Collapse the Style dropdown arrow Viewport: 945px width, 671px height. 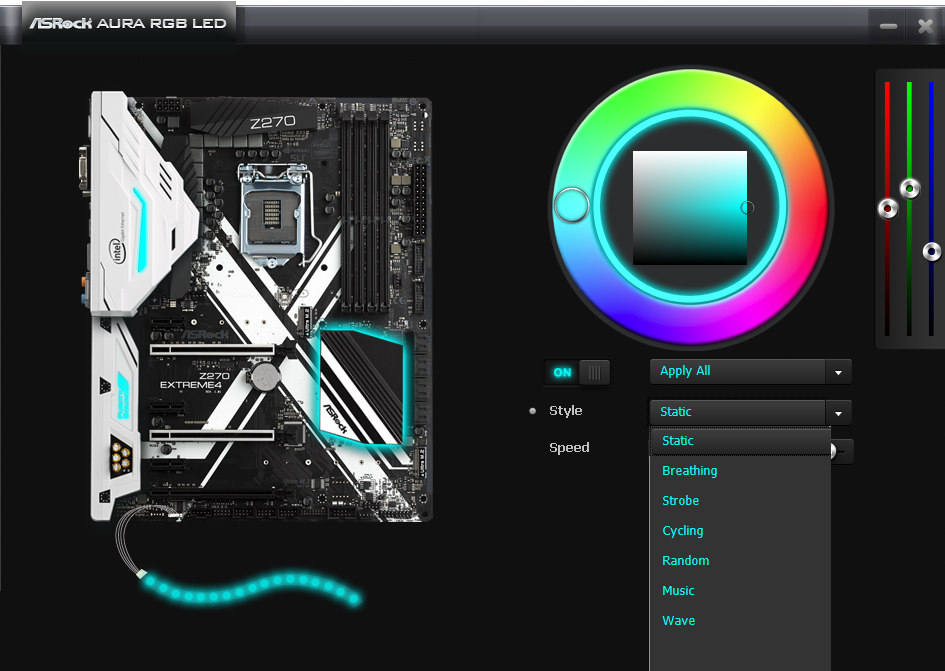[838, 413]
